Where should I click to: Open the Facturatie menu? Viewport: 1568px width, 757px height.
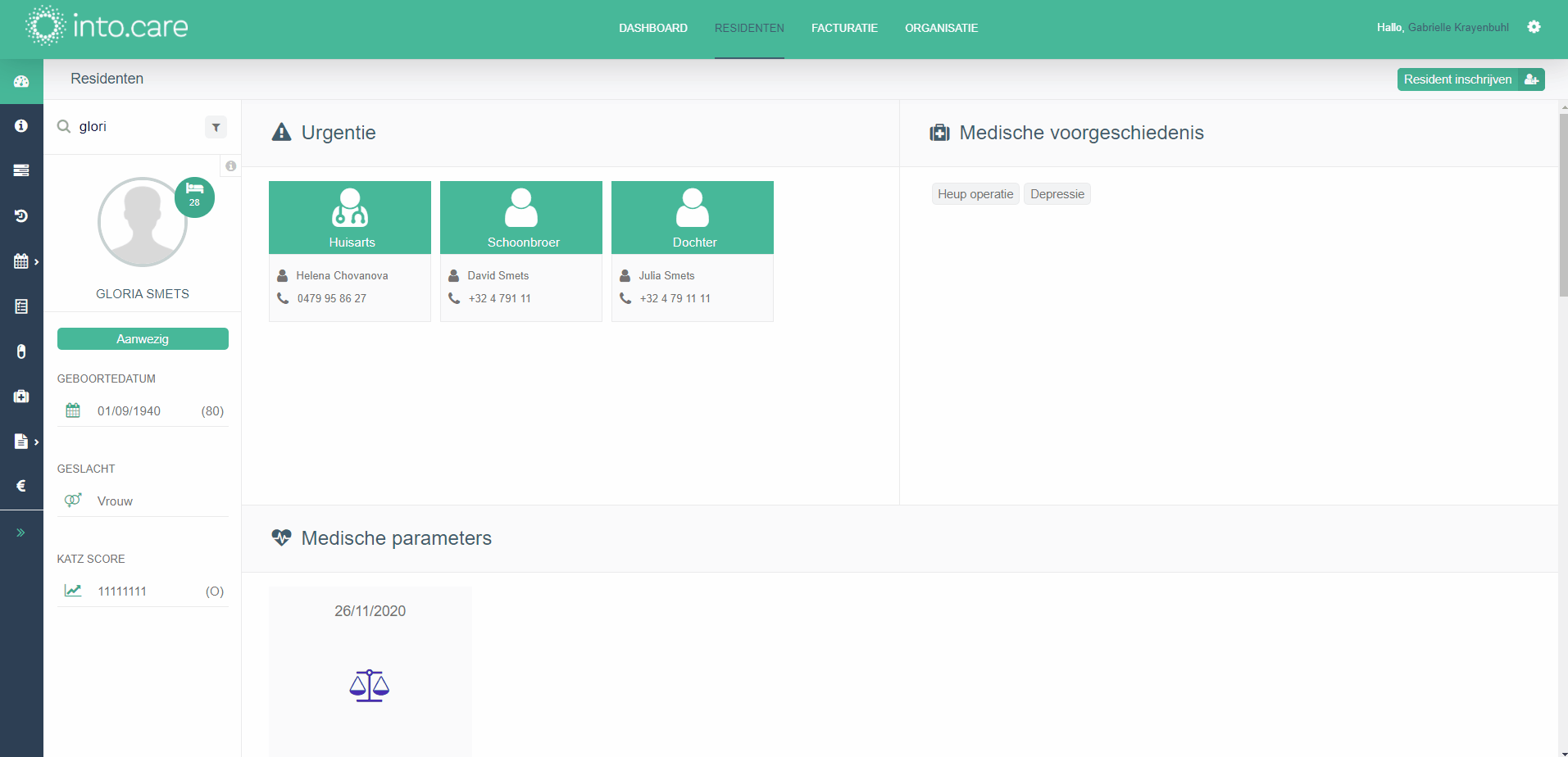pos(844,28)
